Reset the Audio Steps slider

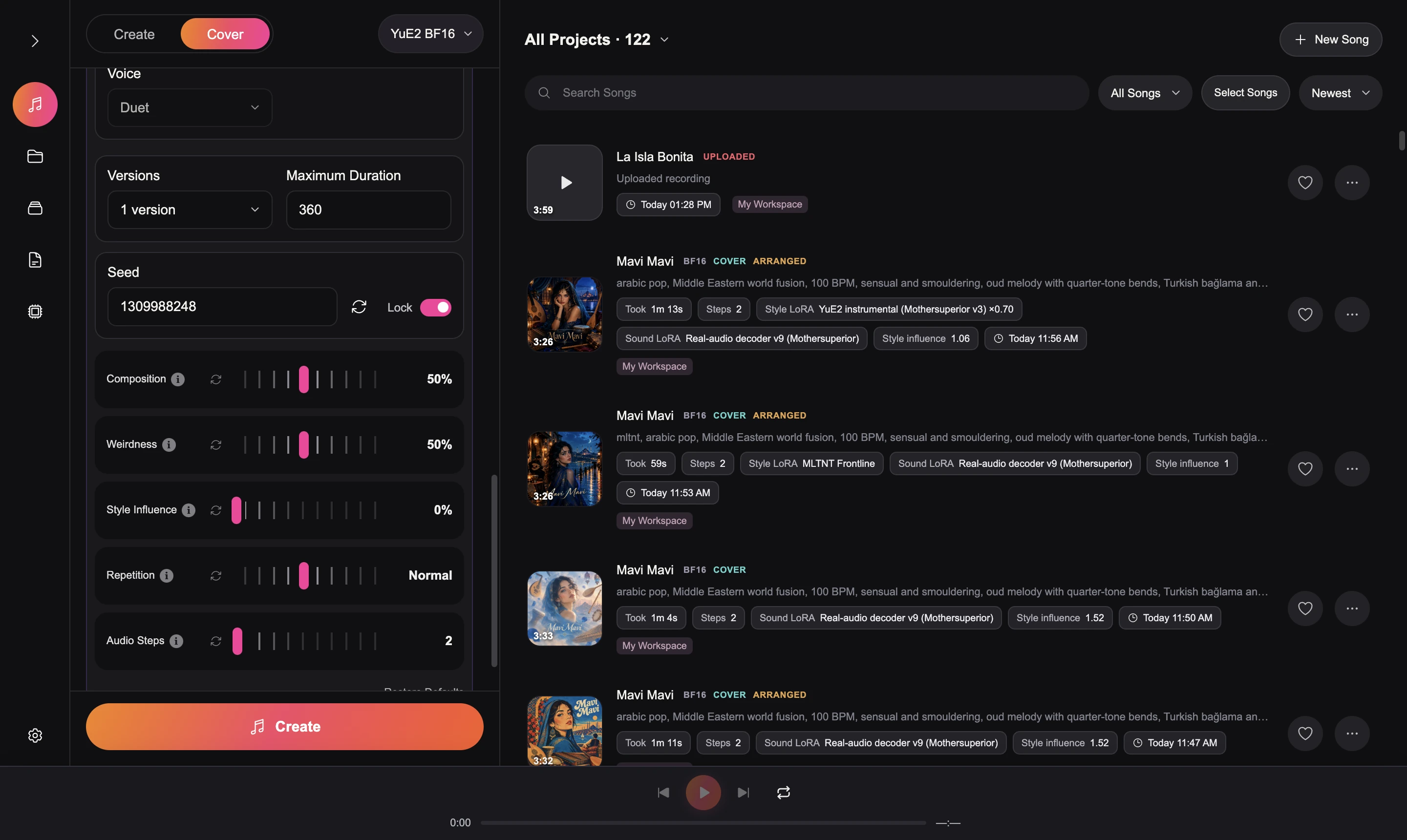216,641
